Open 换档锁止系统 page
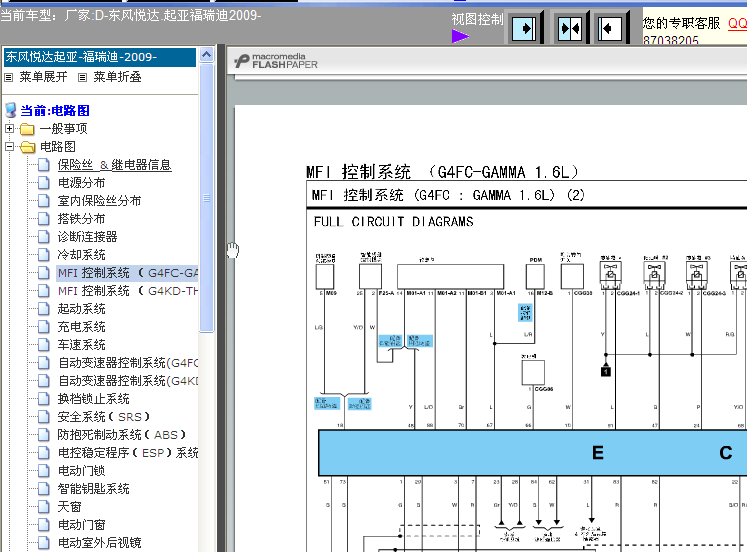The height and width of the screenshot is (552, 747). pos(93,399)
